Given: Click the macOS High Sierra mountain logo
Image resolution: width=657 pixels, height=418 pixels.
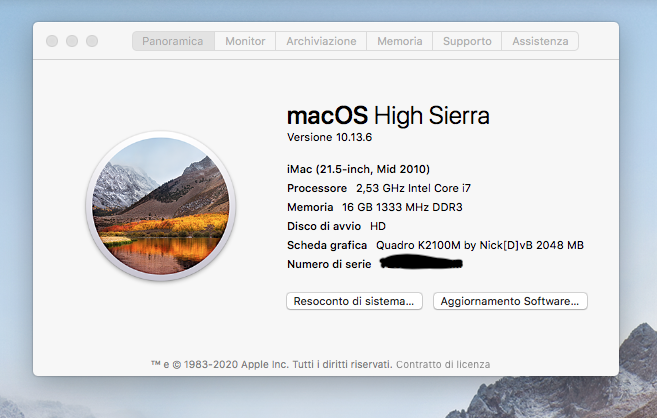Looking at the screenshot, I should pyautogui.click(x=161, y=206).
